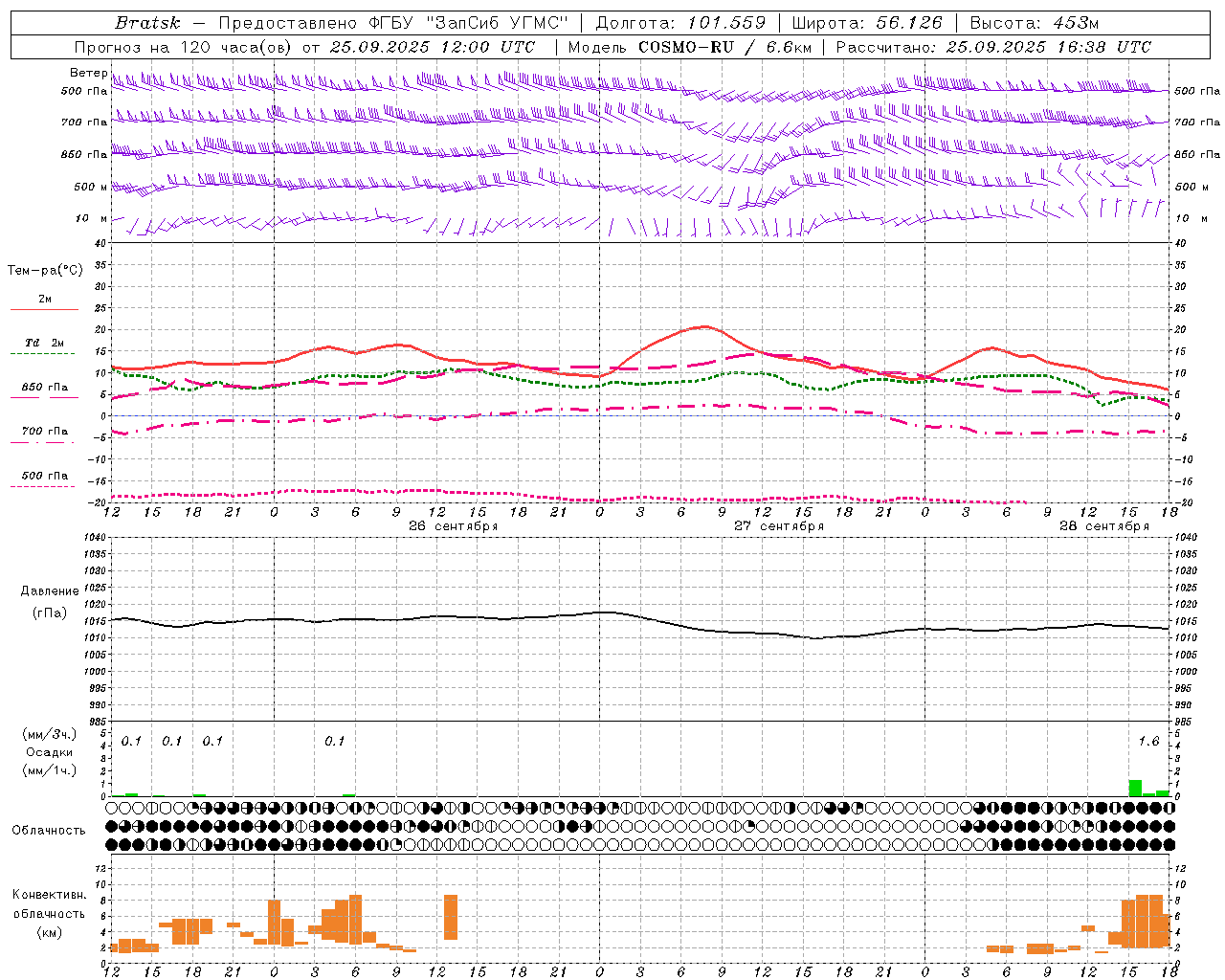Click the '700 гПа' temperature legend entry
This screenshot has height=980, width=1225.
[45, 432]
